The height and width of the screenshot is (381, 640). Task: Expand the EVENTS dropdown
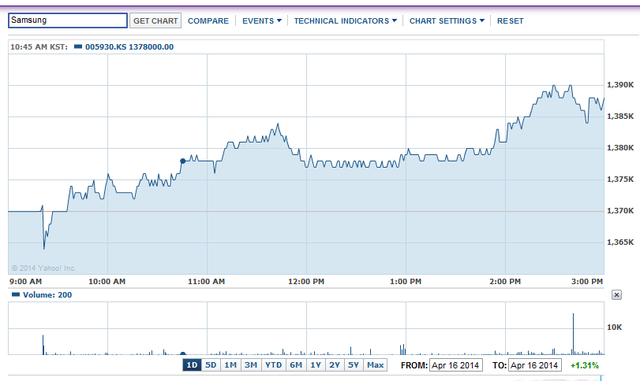pyautogui.click(x=262, y=21)
